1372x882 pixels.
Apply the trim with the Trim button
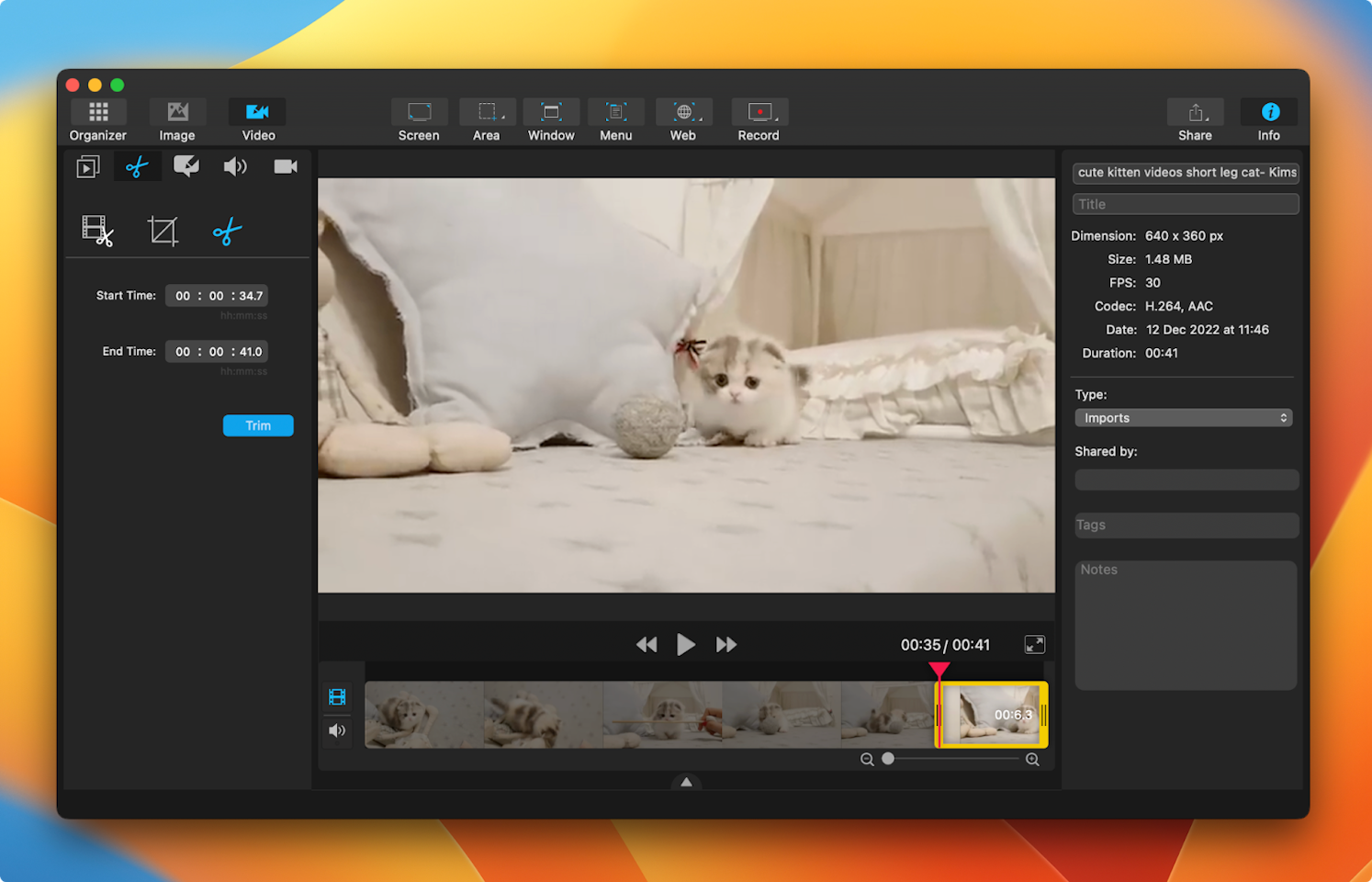coord(257,424)
